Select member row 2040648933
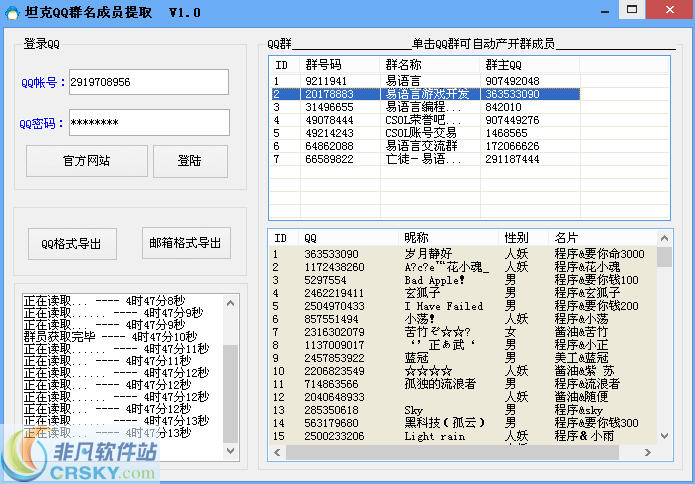This screenshot has width=695, height=484. (463, 397)
